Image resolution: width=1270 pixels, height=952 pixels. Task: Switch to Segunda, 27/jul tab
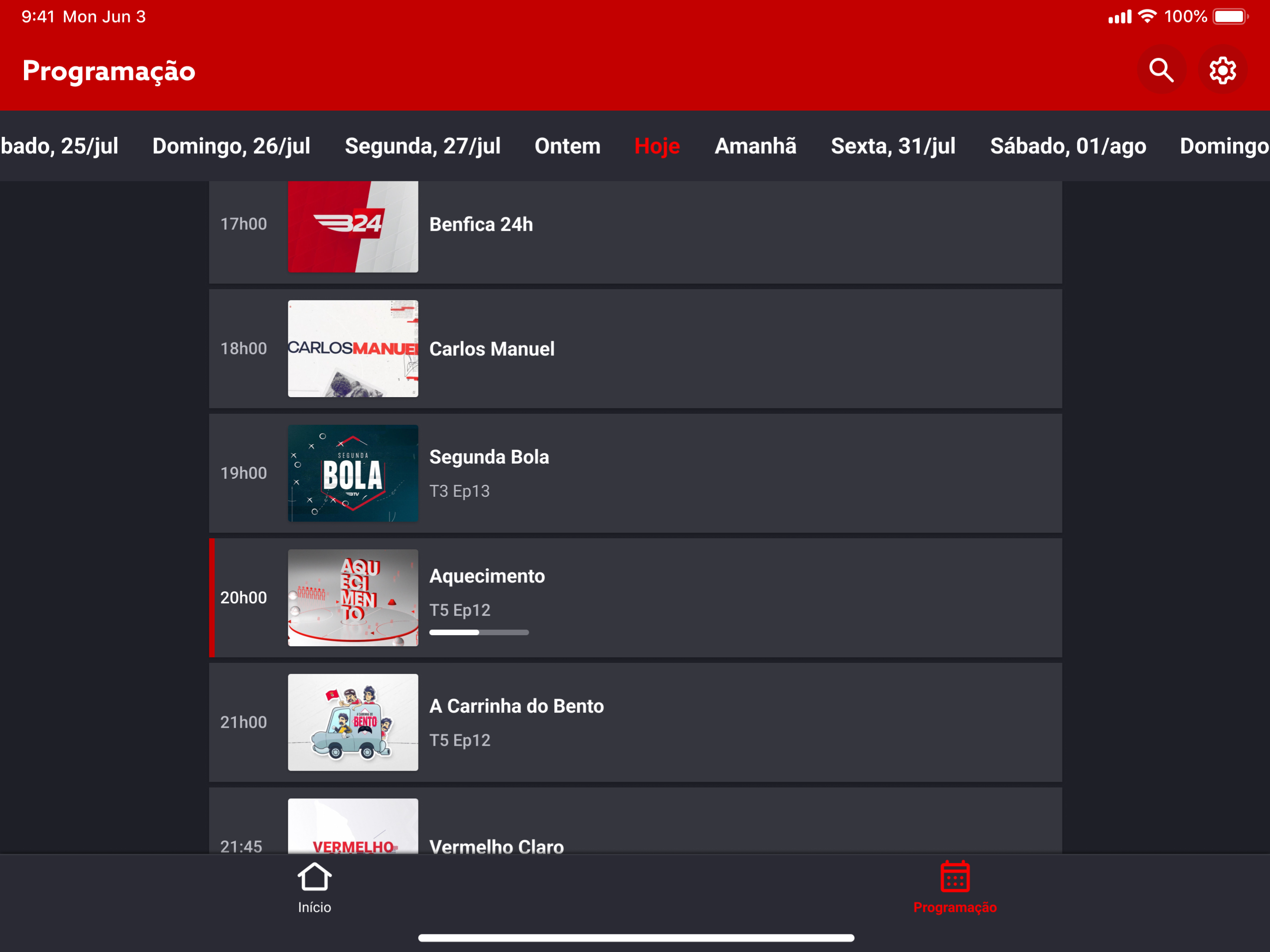pyautogui.click(x=423, y=146)
